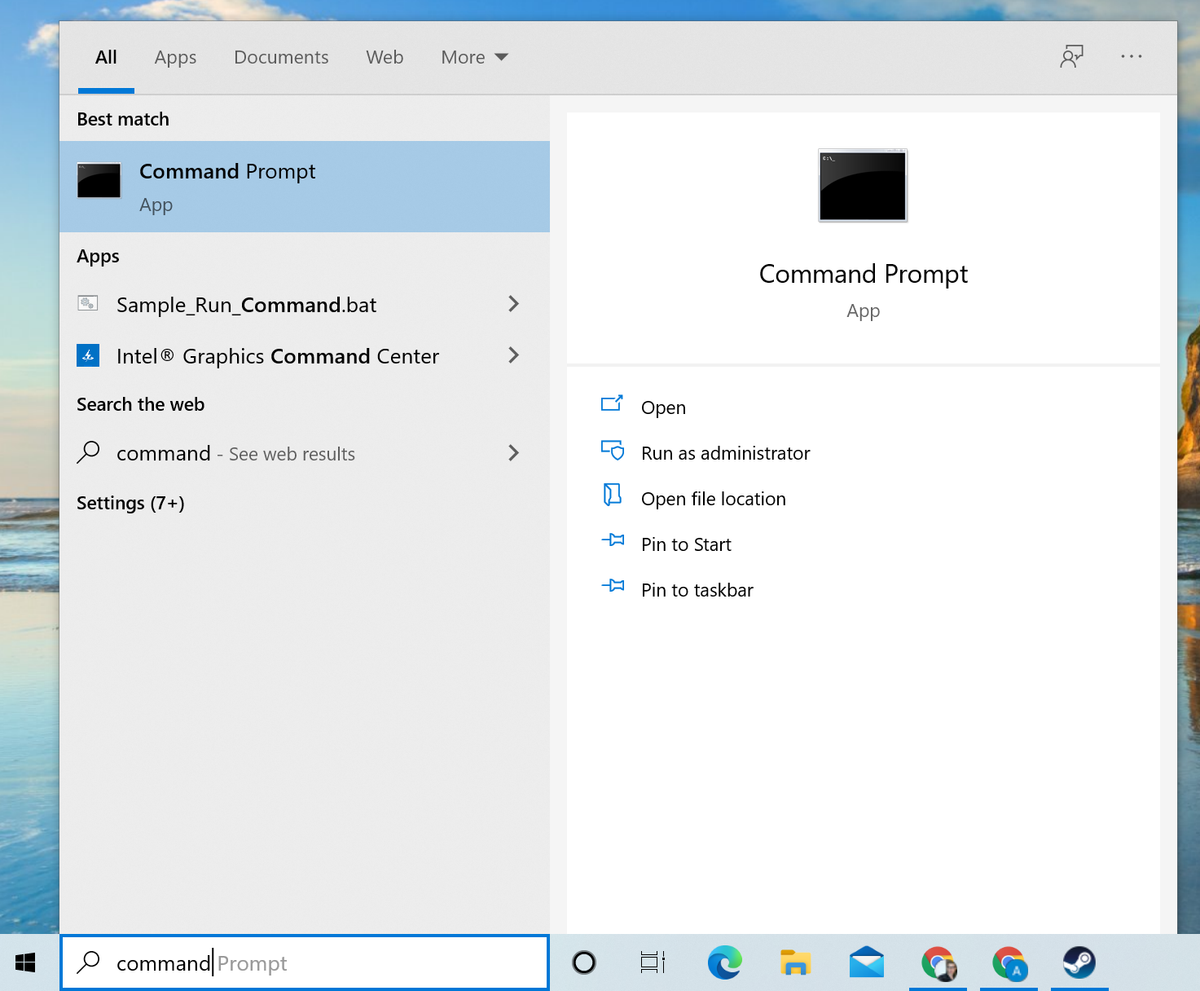Run Command Prompt as administrator
Viewport: 1200px width, 991px height.
click(726, 452)
